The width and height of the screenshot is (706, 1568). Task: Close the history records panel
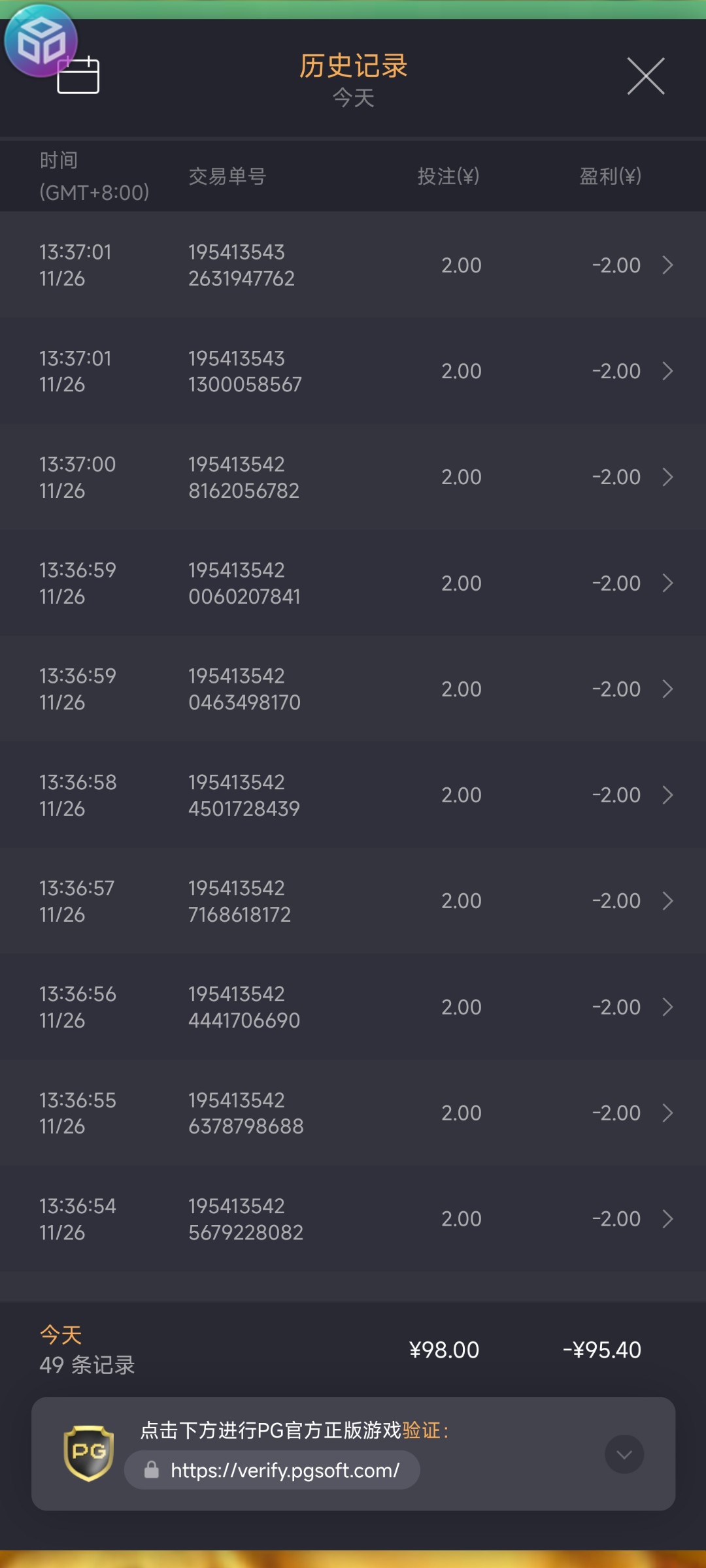[645, 76]
